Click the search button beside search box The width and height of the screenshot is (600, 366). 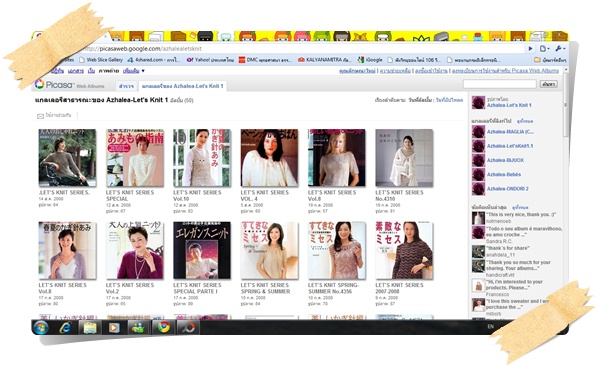pyautogui.click(x=548, y=84)
